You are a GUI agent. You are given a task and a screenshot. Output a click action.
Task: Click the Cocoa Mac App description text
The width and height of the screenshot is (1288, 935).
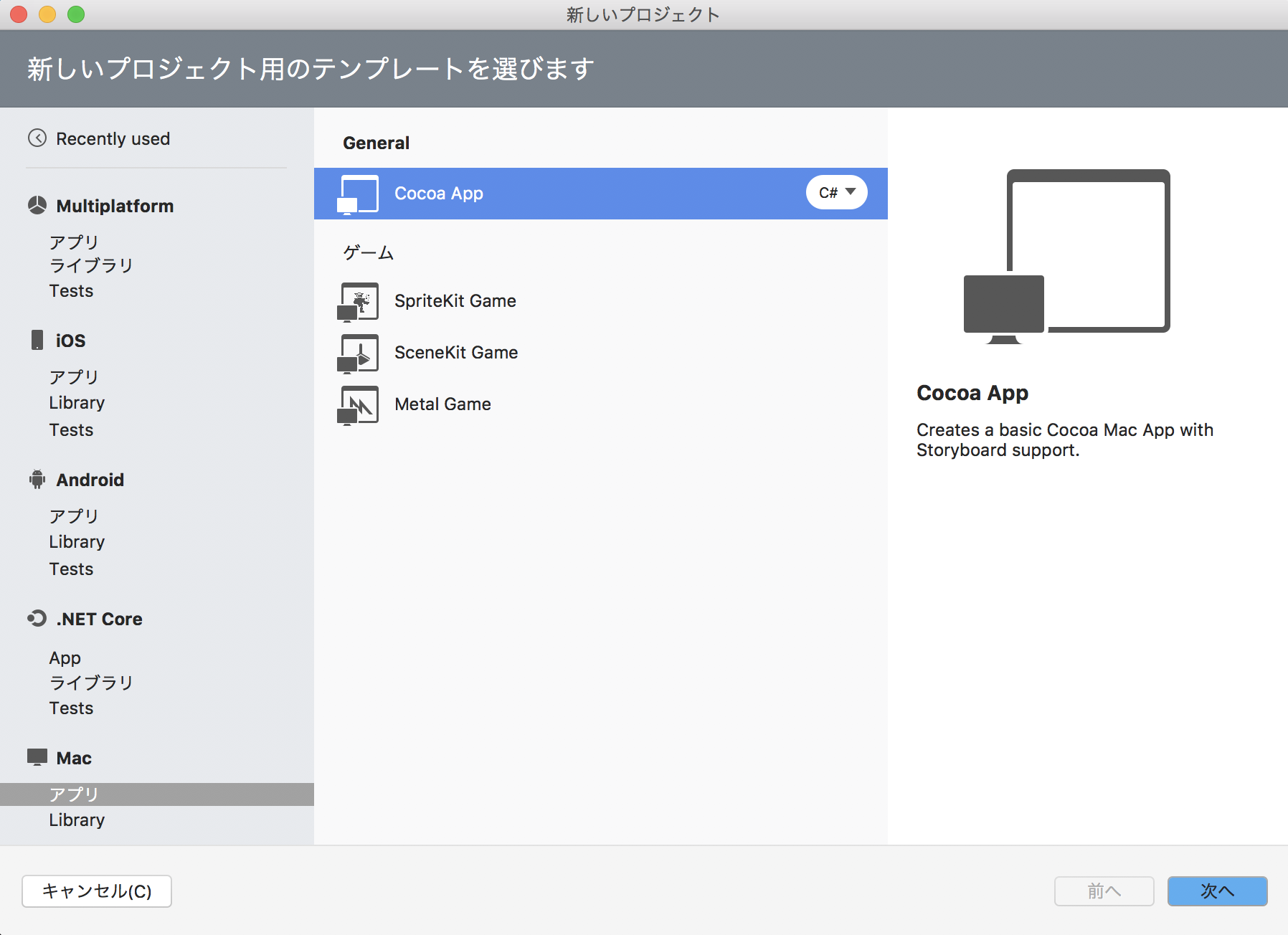pyautogui.click(x=1065, y=440)
